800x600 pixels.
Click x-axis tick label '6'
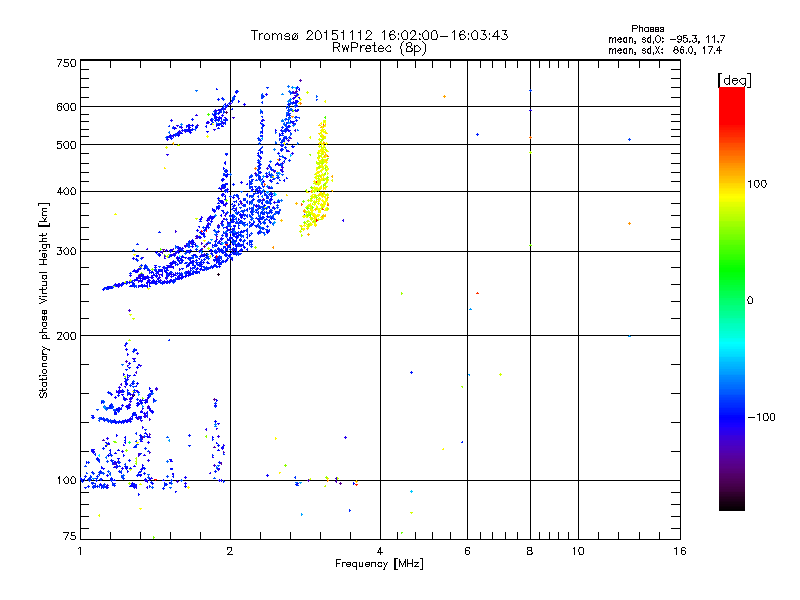click(x=467, y=551)
